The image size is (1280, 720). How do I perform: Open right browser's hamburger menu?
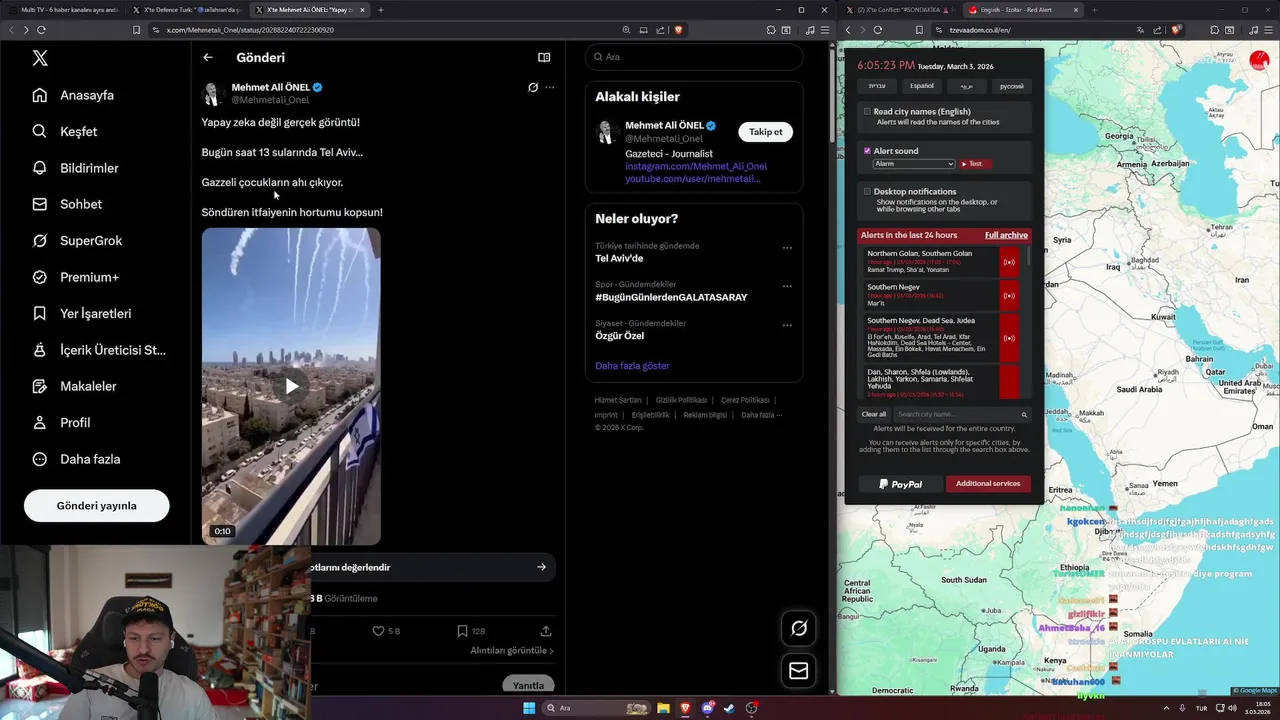pos(1268,30)
